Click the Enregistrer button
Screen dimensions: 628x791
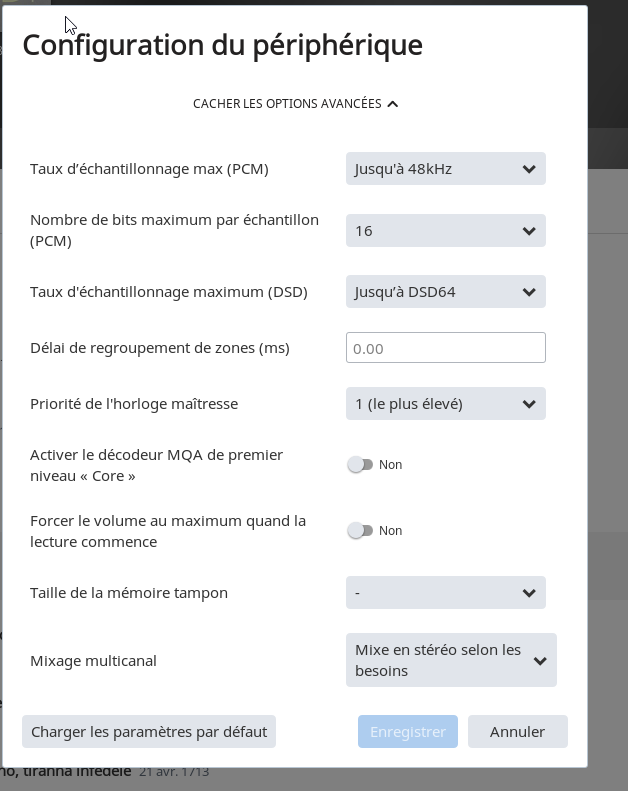tap(408, 732)
